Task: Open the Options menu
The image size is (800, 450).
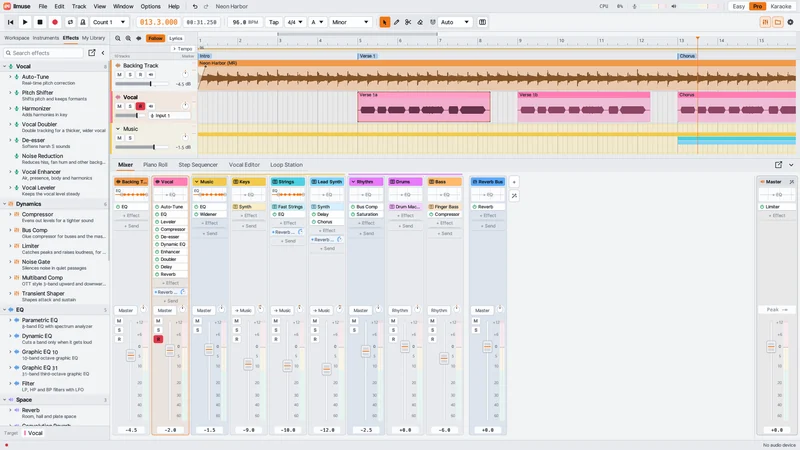Action: (x=151, y=7)
